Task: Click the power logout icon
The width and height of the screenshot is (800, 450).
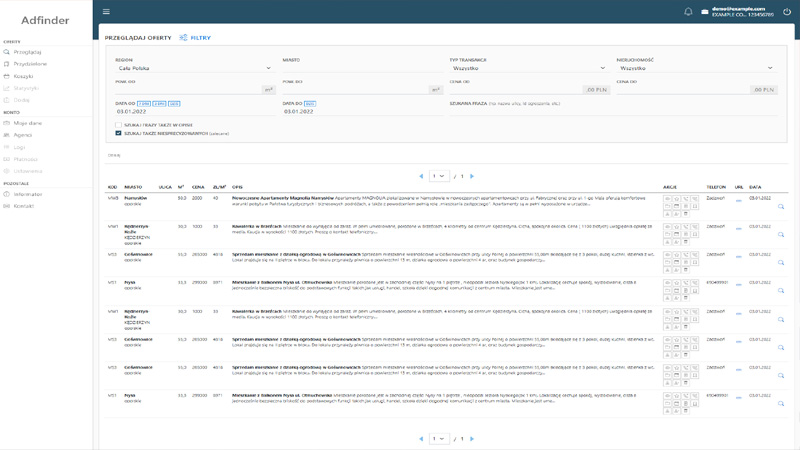Action: tap(787, 12)
